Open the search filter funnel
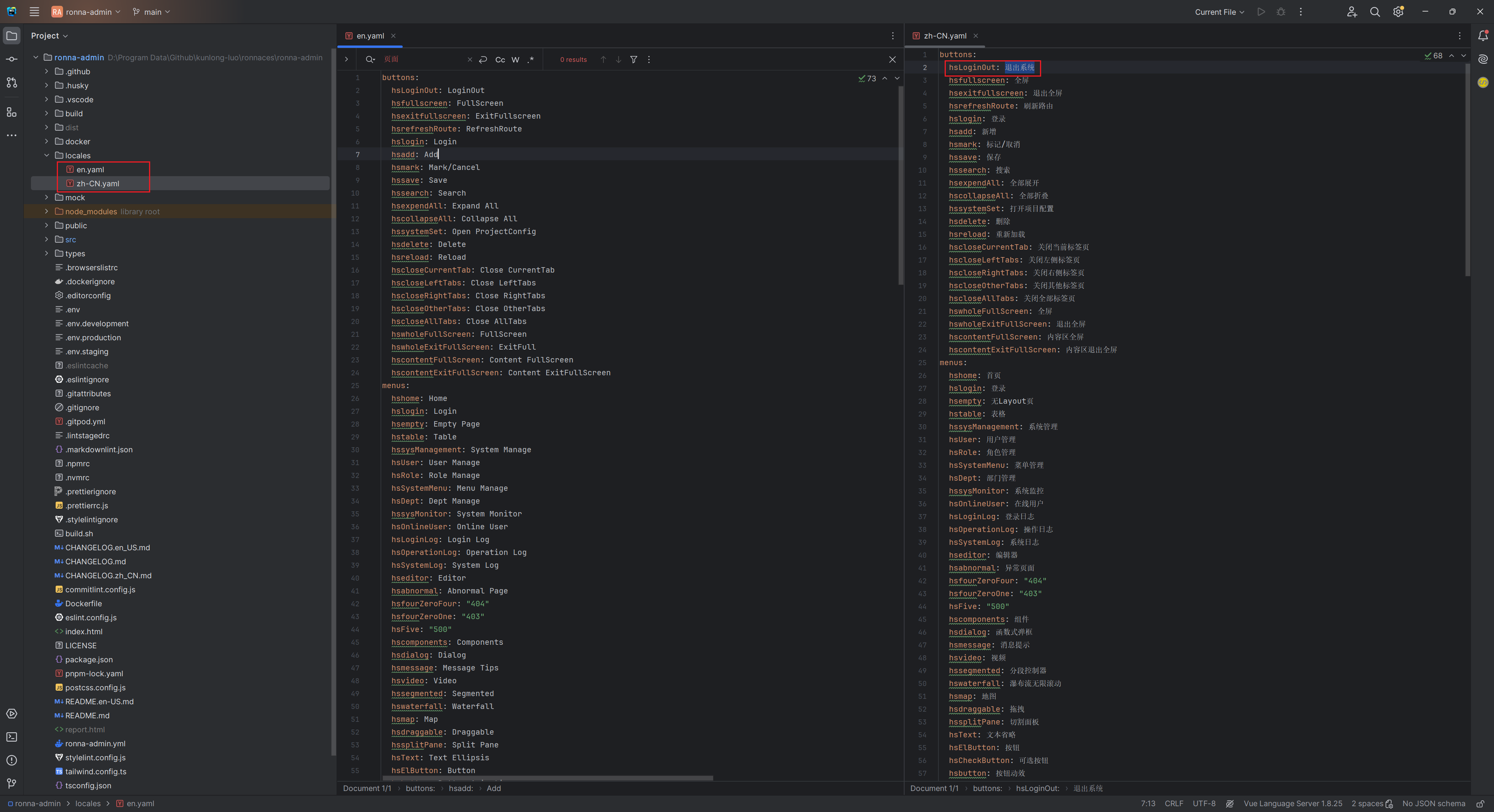The width and height of the screenshot is (1494, 812). [x=633, y=59]
